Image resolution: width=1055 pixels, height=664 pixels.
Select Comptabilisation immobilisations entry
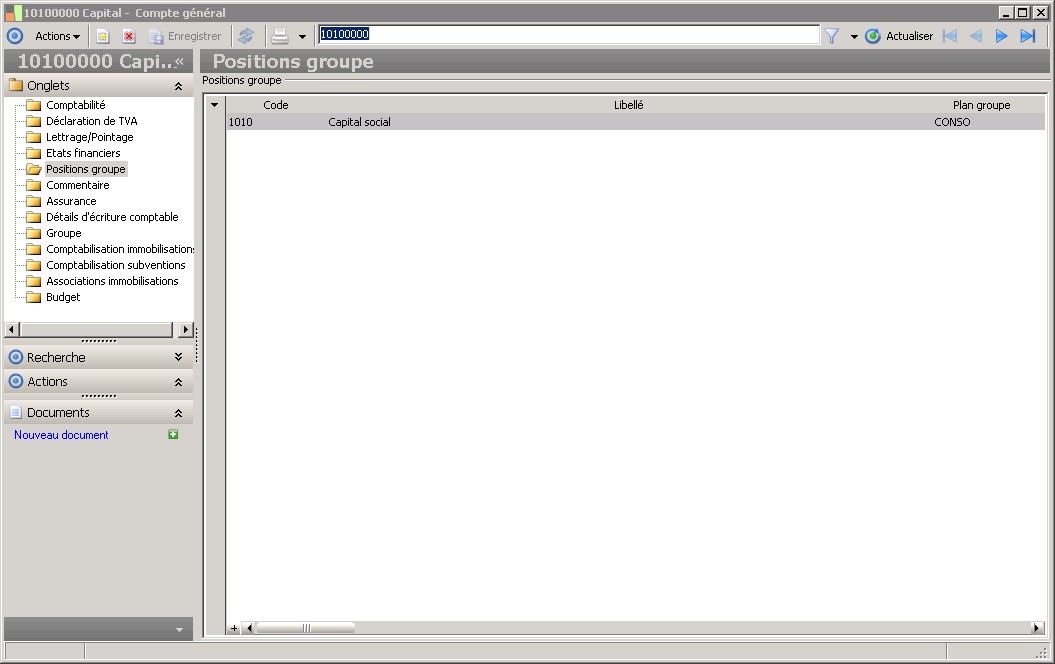120,249
